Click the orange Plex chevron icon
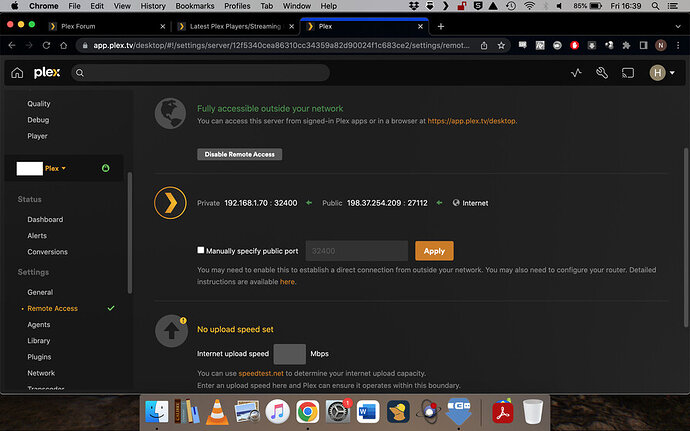 coord(170,203)
